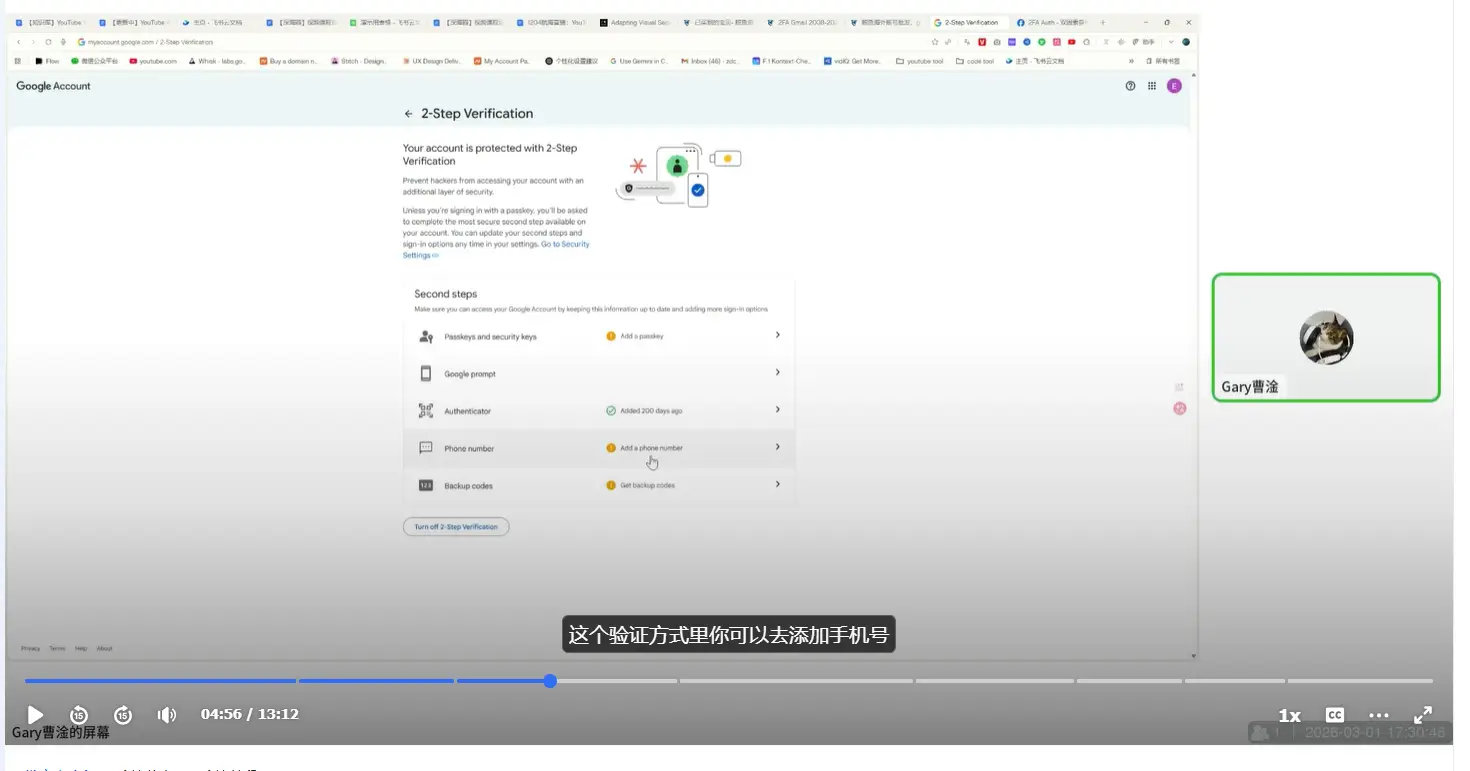Image resolution: width=1470 pixels, height=771 pixels.
Task: Select Gary曹淦 participant thumbnail
Action: coord(1326,338)
